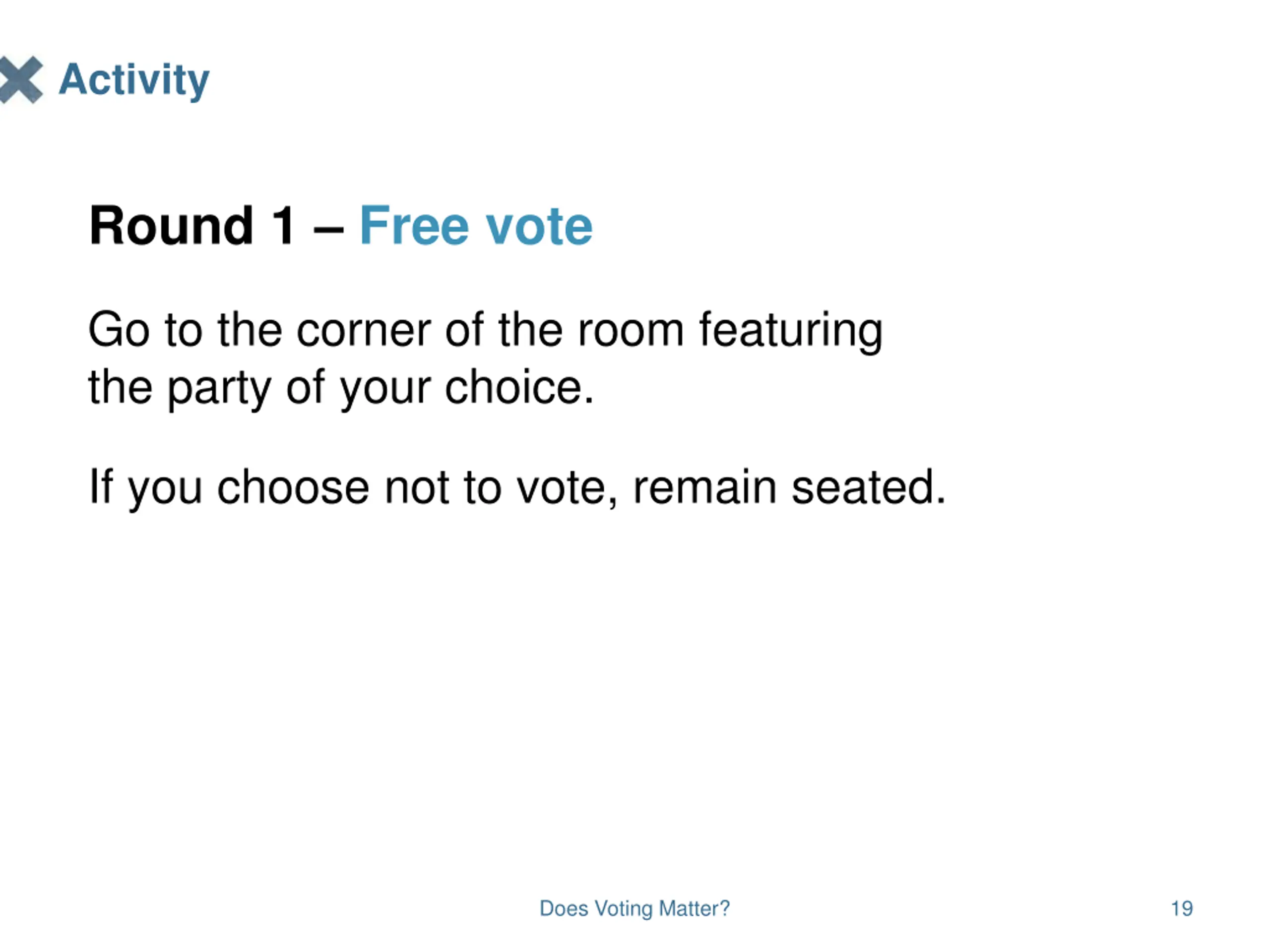This screenshot has width=1270, height=952.
Task: Click the word seated
Action: click(x=869, y=487)
